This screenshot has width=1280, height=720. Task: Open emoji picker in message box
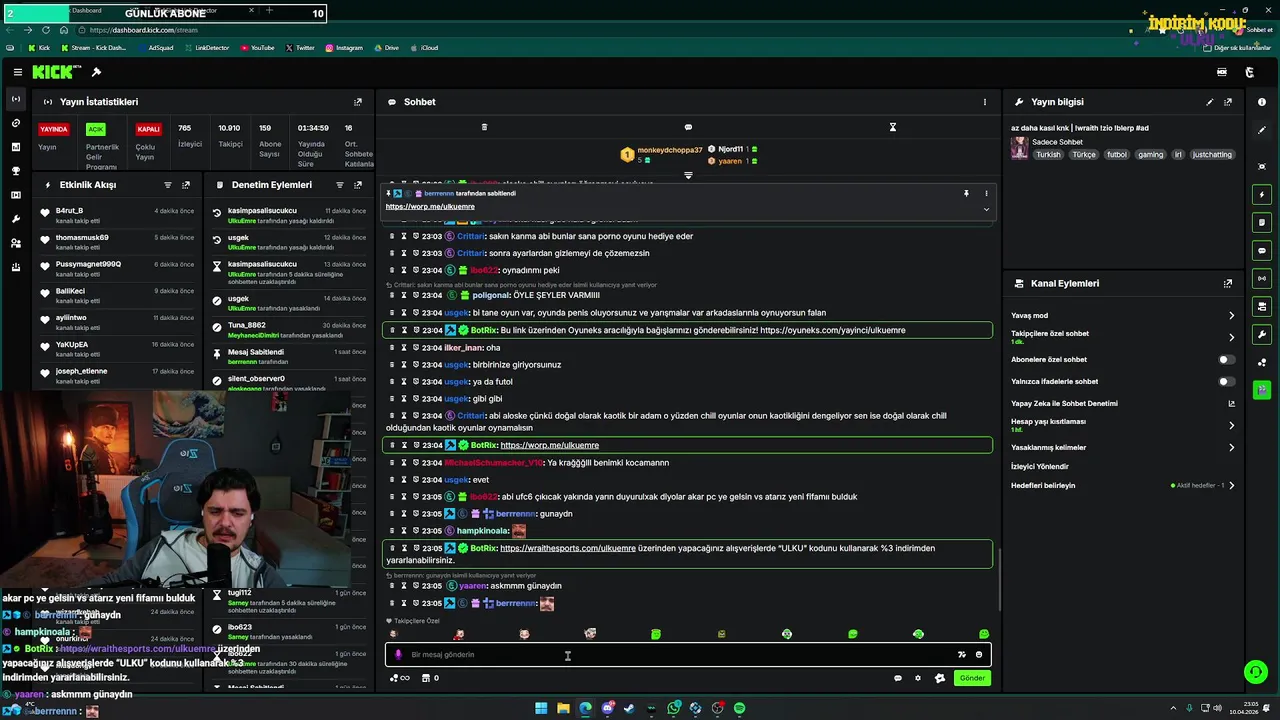pos(979,655)
